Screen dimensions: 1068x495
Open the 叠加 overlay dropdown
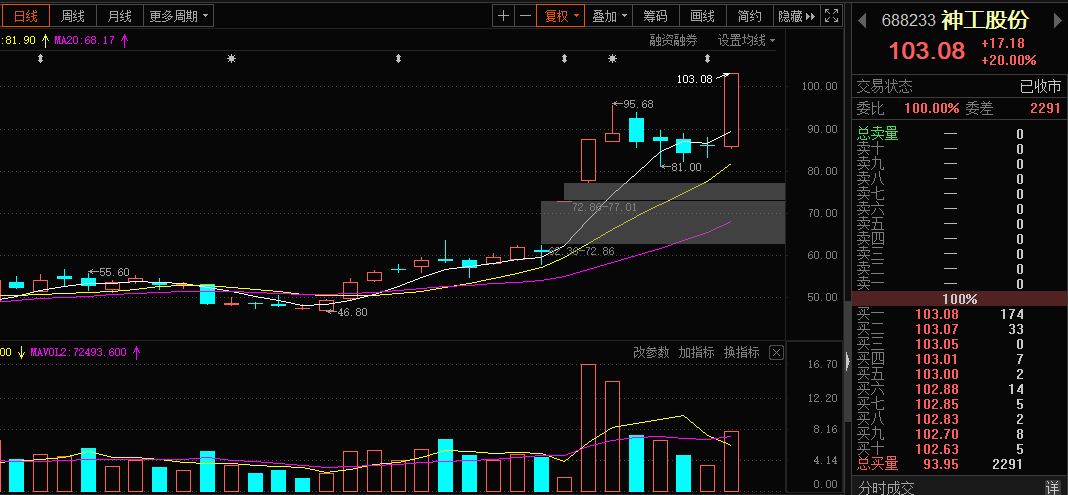tap(609, 16)
